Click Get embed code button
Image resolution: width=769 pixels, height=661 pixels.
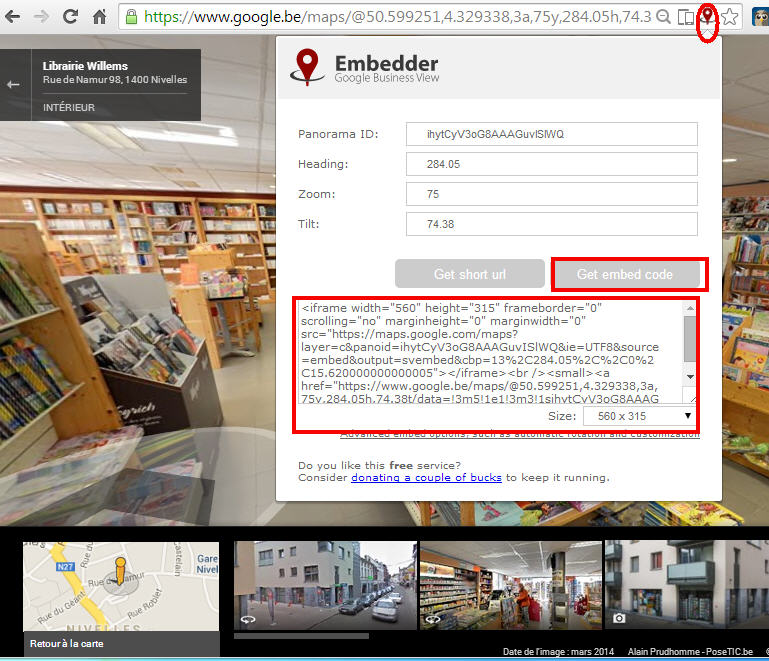(x=625, y=274)
